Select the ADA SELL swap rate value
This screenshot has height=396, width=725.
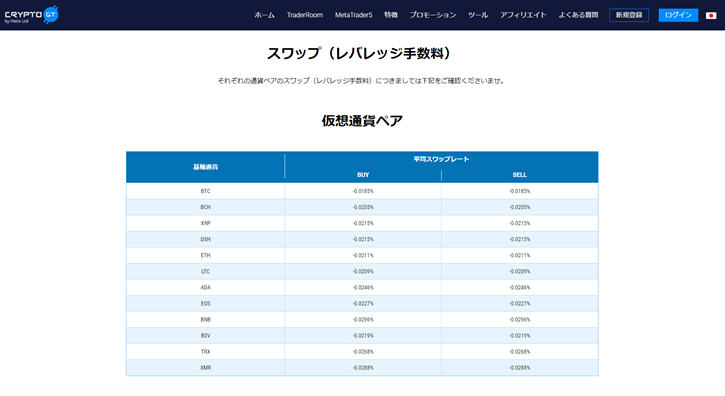tap(520, 287)
